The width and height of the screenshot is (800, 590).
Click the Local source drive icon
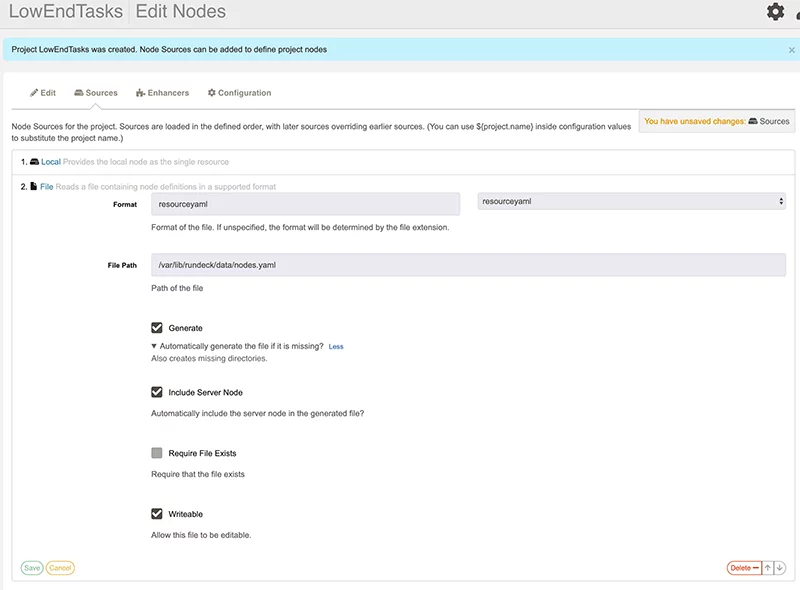35,162
